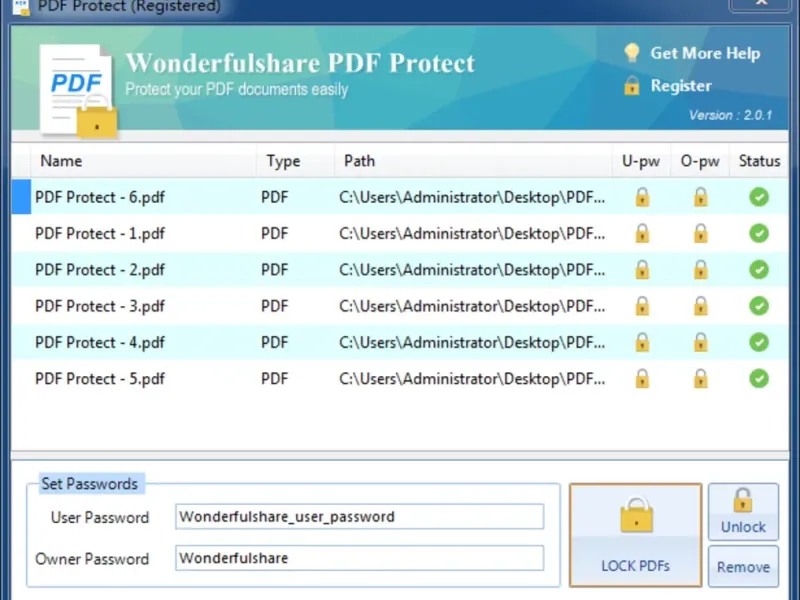
Task: Click the Path column header
Action: [473, 161]
